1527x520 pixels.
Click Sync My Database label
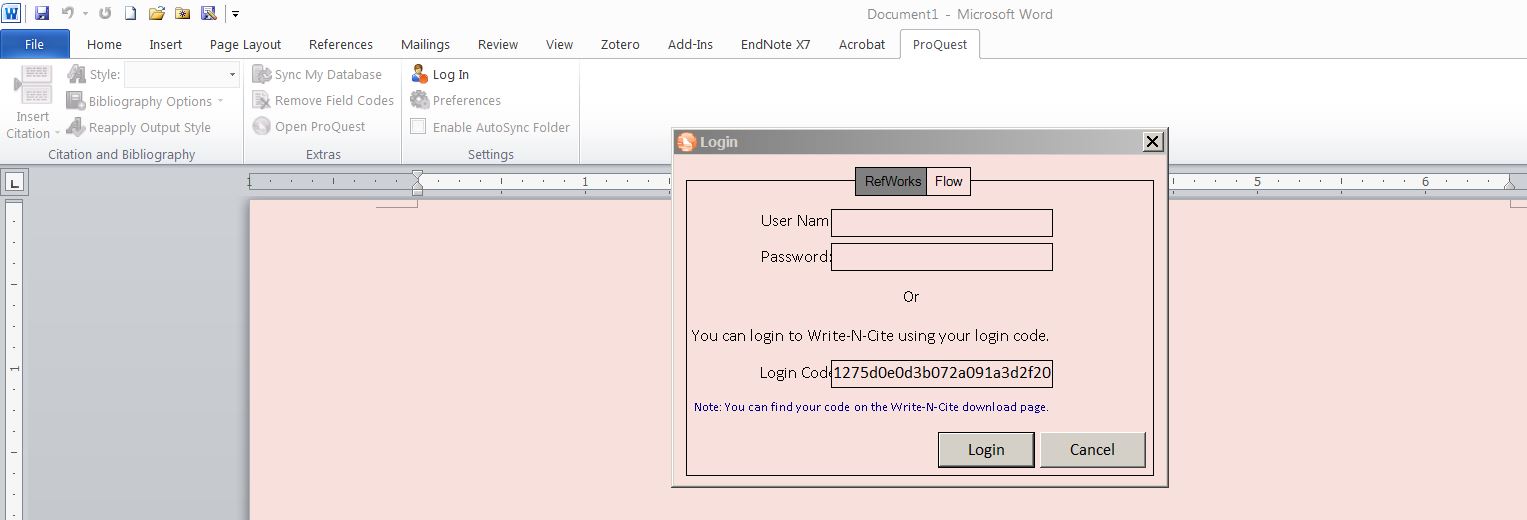(328, 75)
